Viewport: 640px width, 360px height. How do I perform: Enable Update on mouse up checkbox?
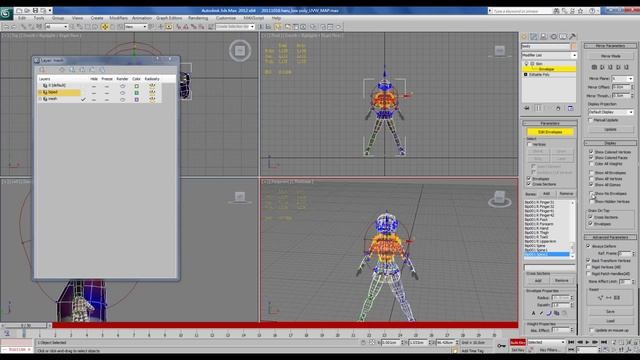pos(591,330)
